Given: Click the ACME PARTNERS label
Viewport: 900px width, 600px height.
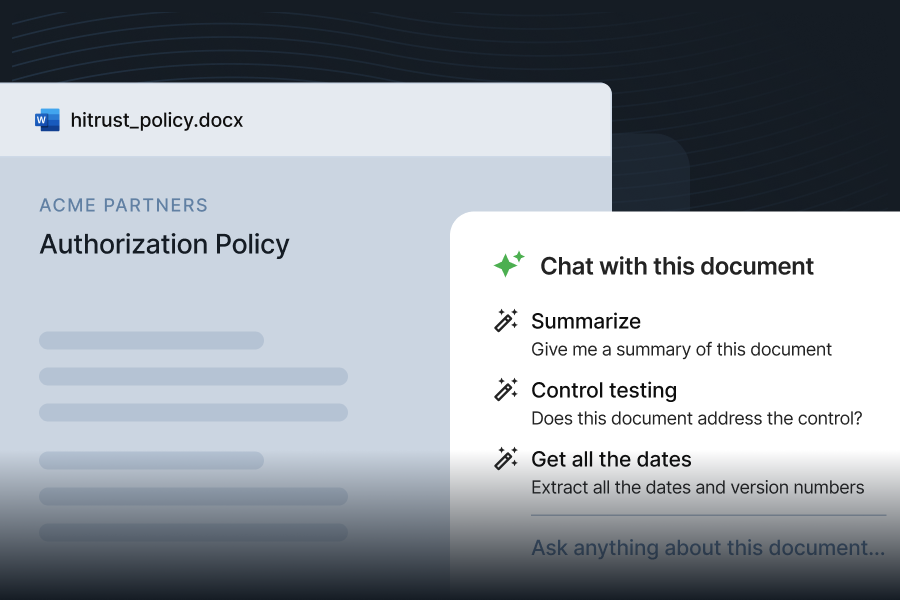Looking at the screenshot, I should 124,205.
